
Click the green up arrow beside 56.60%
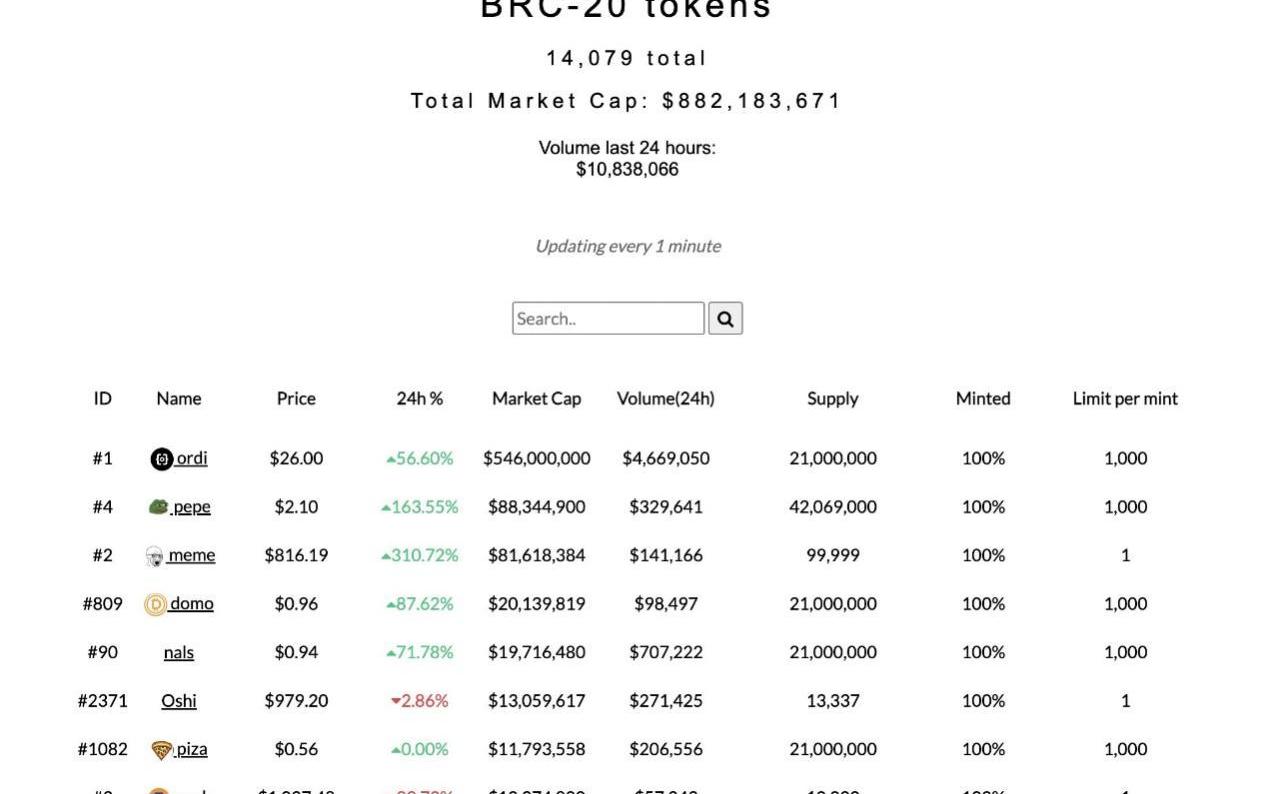pos(391,459)
